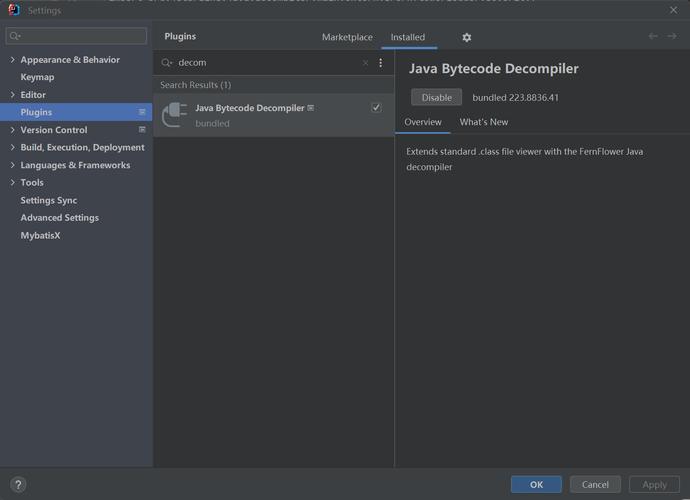The width and height of the screenshot is (690, 500).
Task: Clear the plugin search text with the X
Action: (x=365, y=63)
